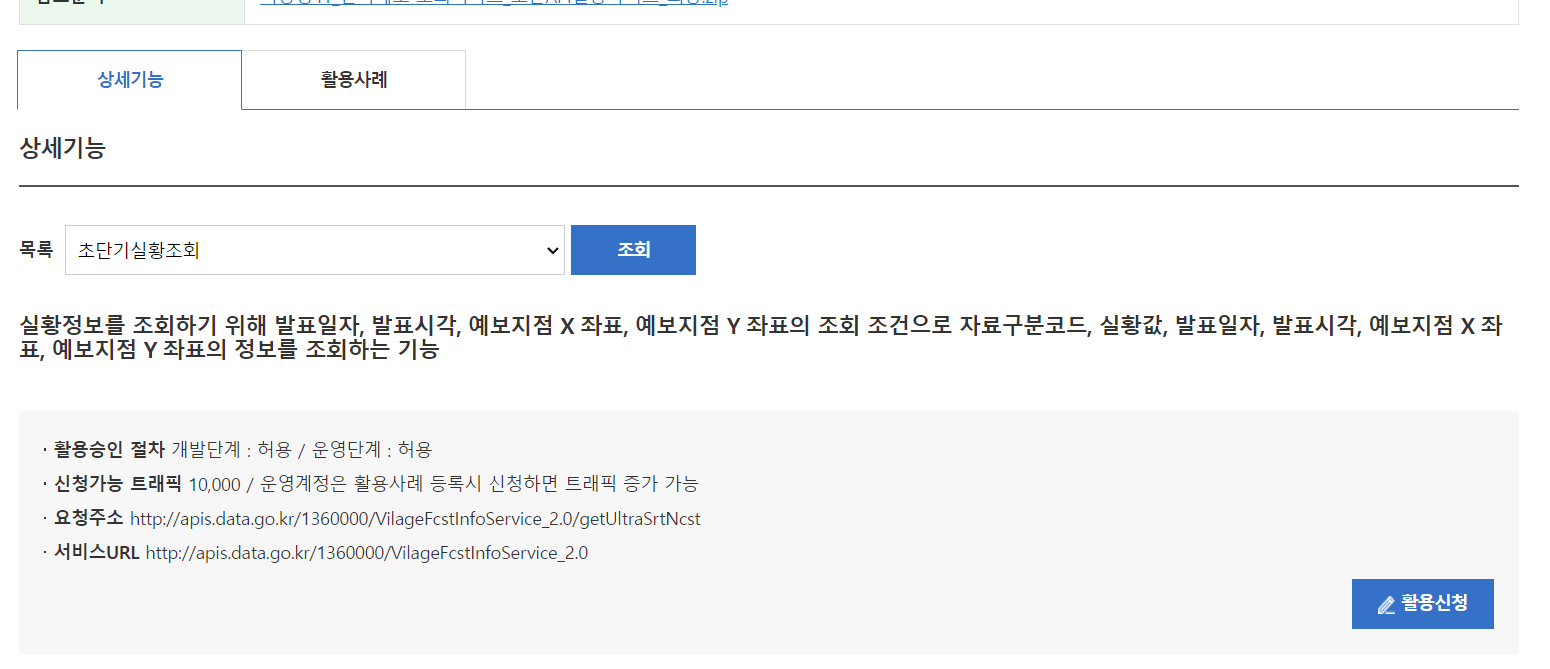Click the pencil icon on 활용신청 button
Image resolution: width=1550 pixels, height=669 pixels.
pos(1385,604)
